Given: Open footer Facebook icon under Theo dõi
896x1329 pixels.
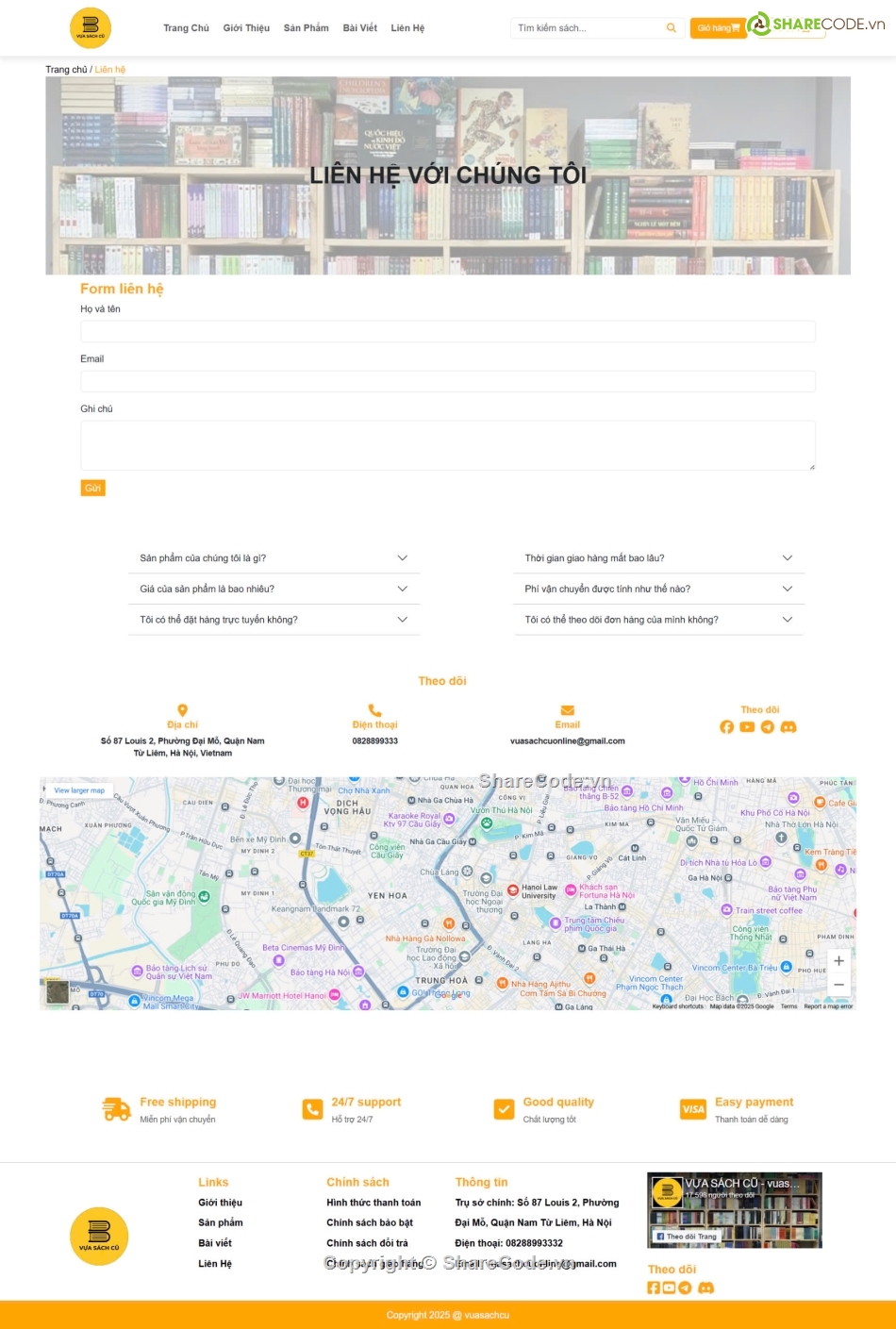Looking at the screenshot, I should pos(654,1287).
